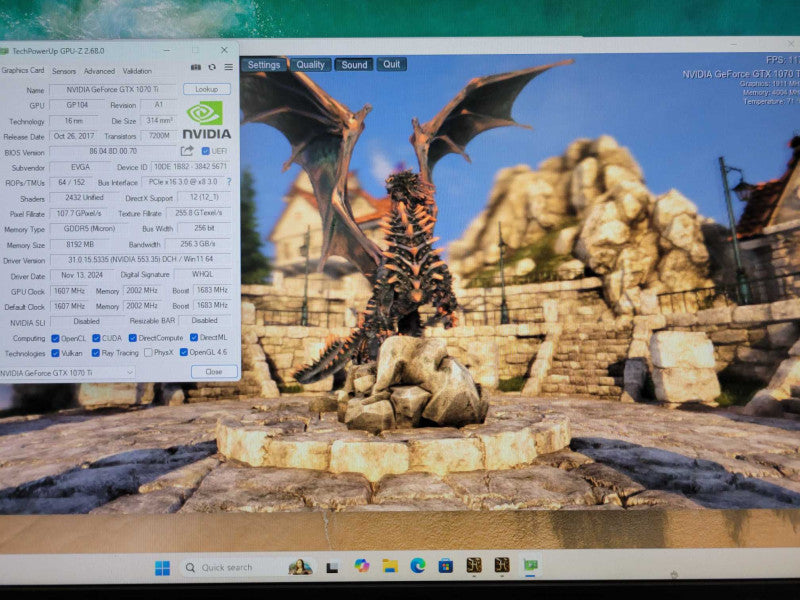Open the Settings menu in the benchmark window

pyautogui.click(x=264, y=65)
